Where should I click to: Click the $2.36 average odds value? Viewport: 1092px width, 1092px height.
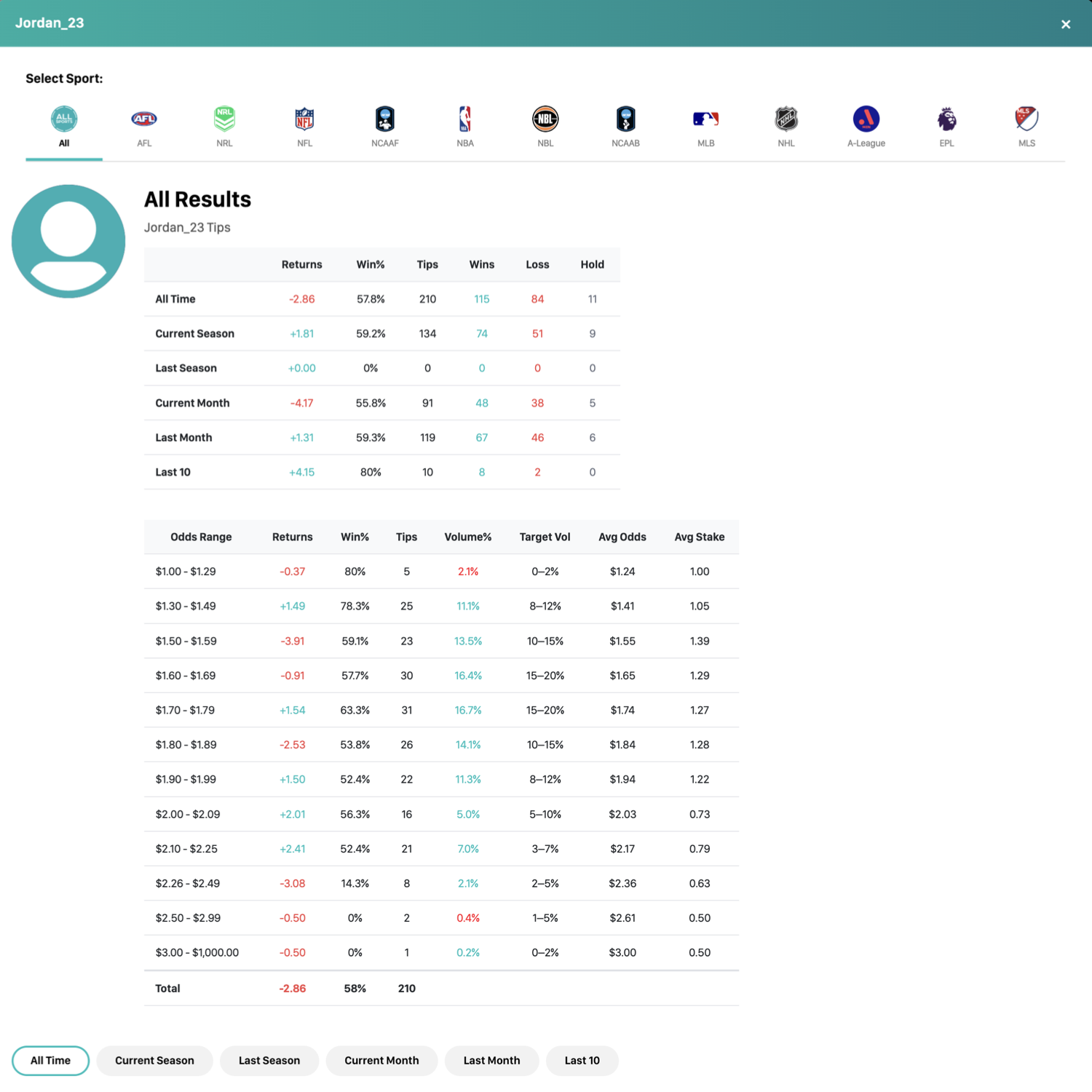tap(622, 883)
